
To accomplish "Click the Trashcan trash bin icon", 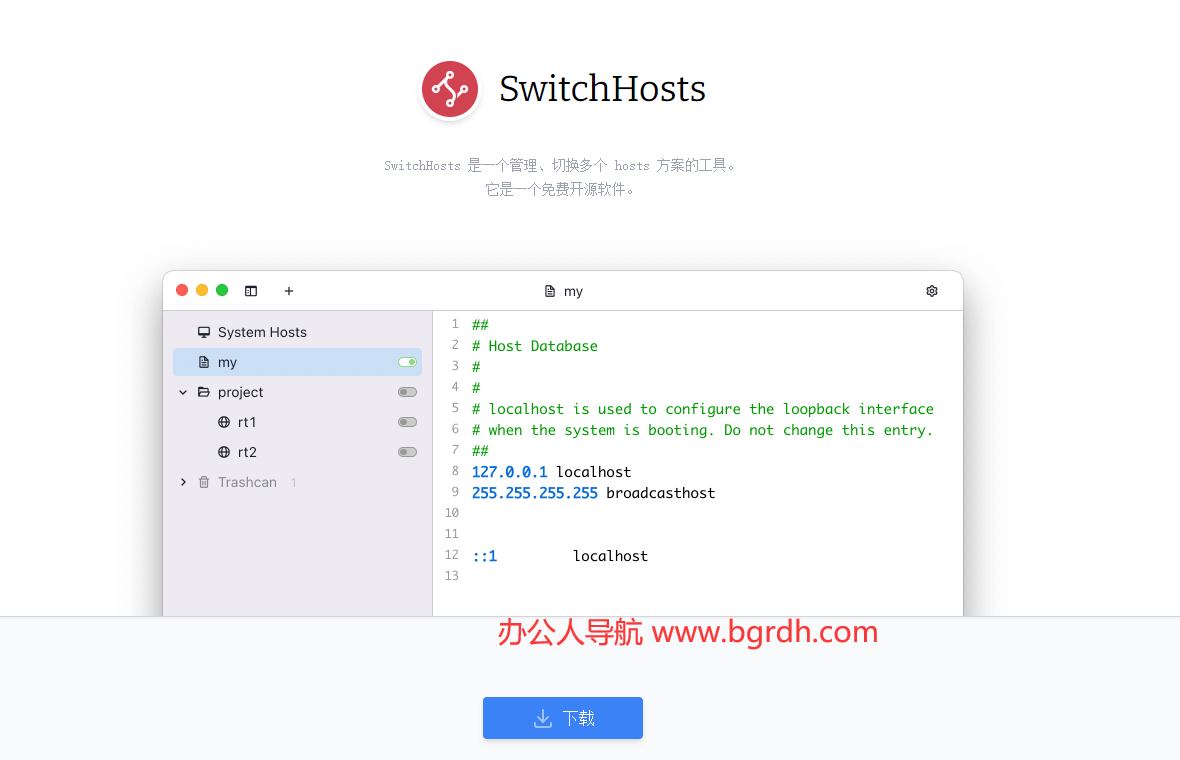I will point(203,482).
